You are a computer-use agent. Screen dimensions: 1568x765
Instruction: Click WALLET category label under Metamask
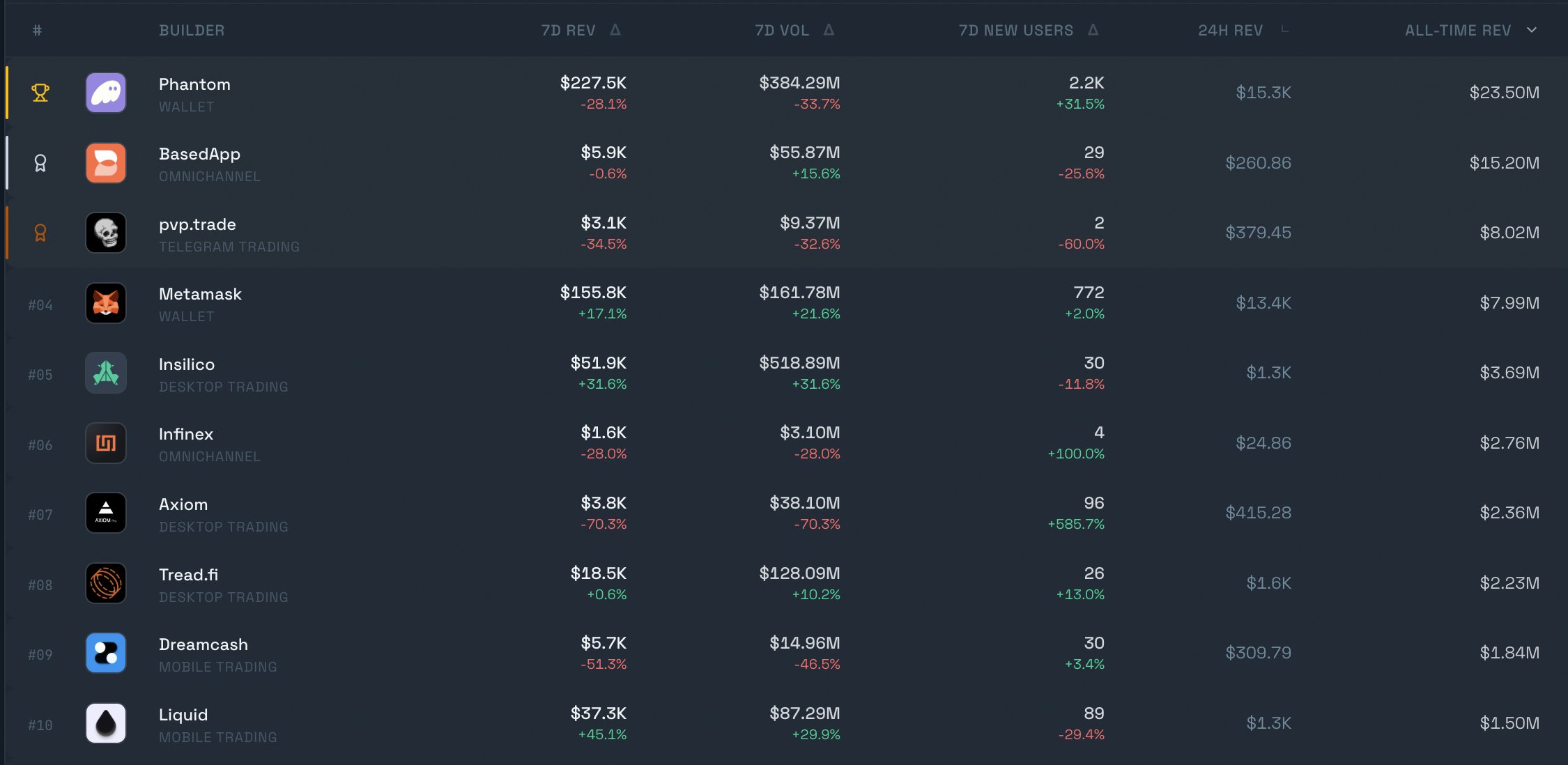[187, 316]
